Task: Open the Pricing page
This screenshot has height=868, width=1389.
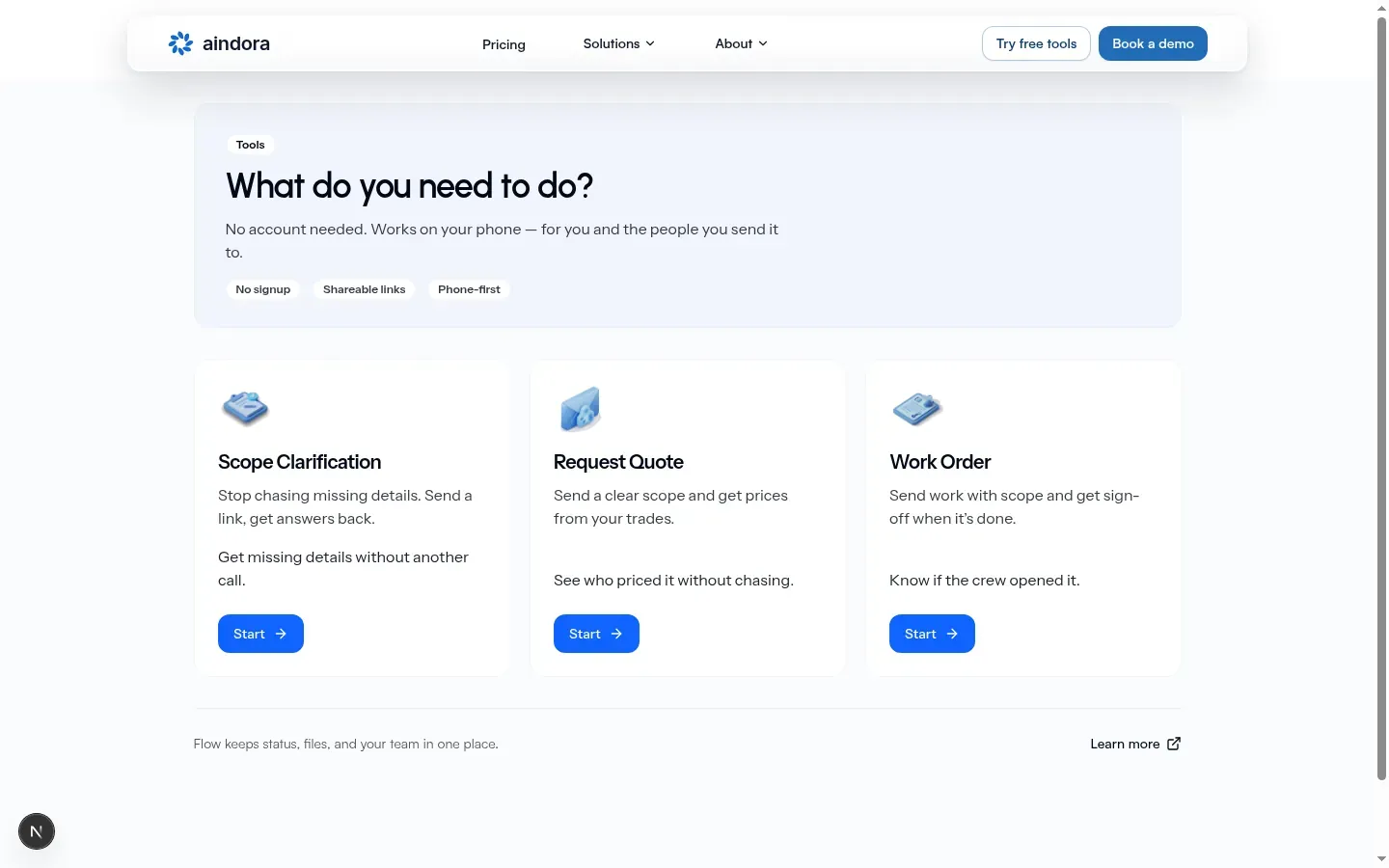Action: [504, 44]
